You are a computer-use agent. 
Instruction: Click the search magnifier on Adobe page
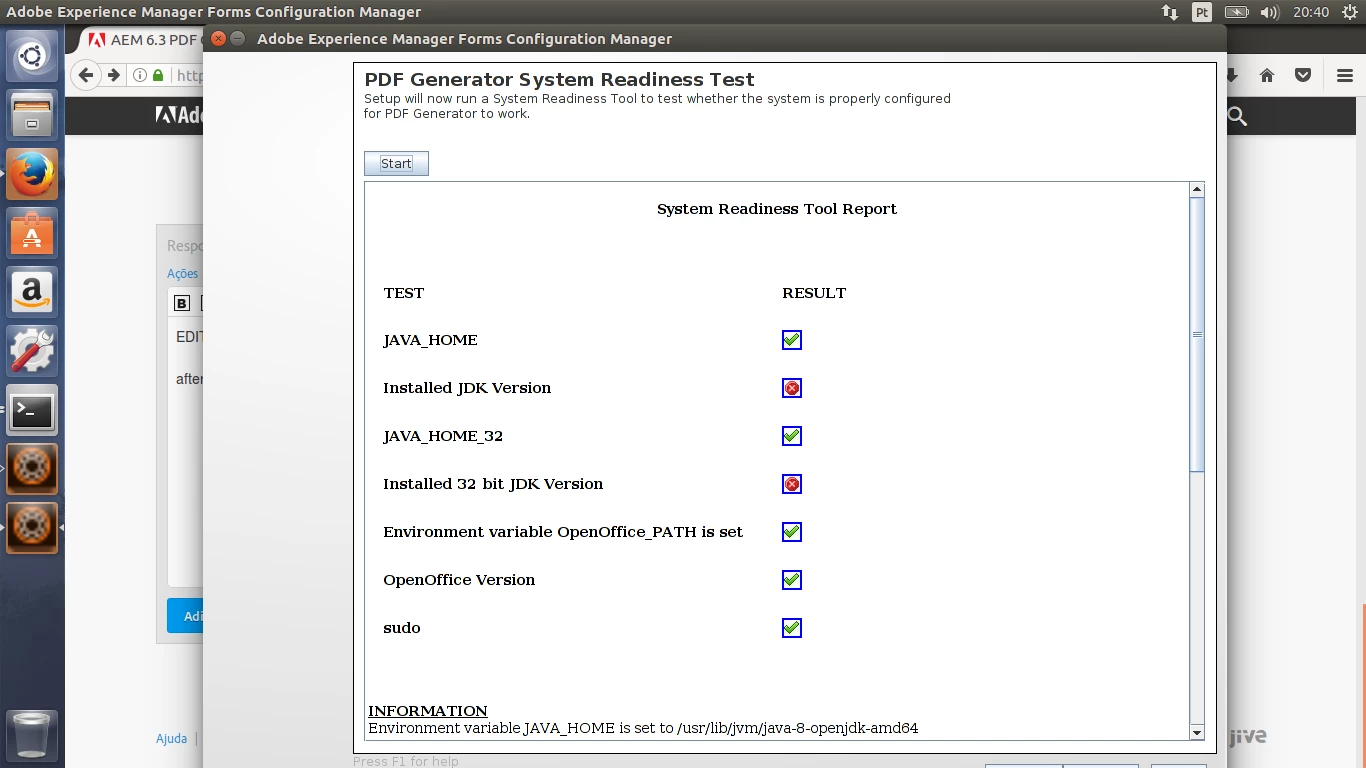click(1237, 116)
